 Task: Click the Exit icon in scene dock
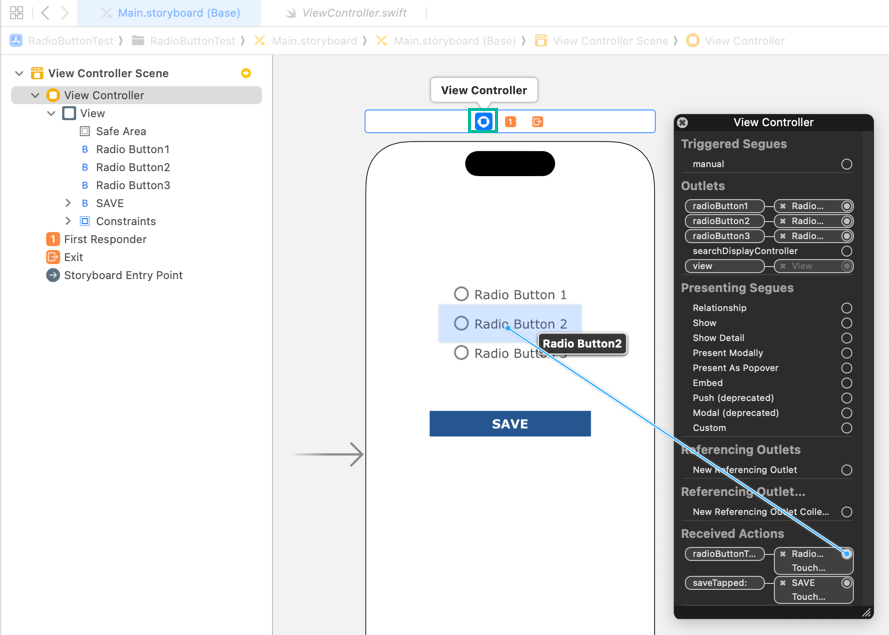[537, 121]
